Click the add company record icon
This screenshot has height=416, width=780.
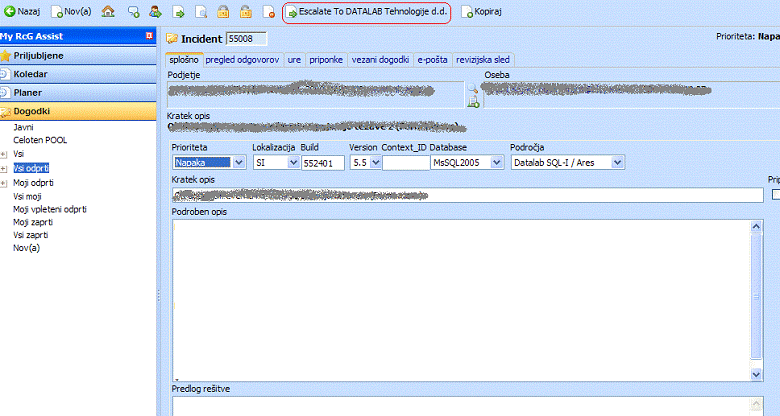click(473, 102)
